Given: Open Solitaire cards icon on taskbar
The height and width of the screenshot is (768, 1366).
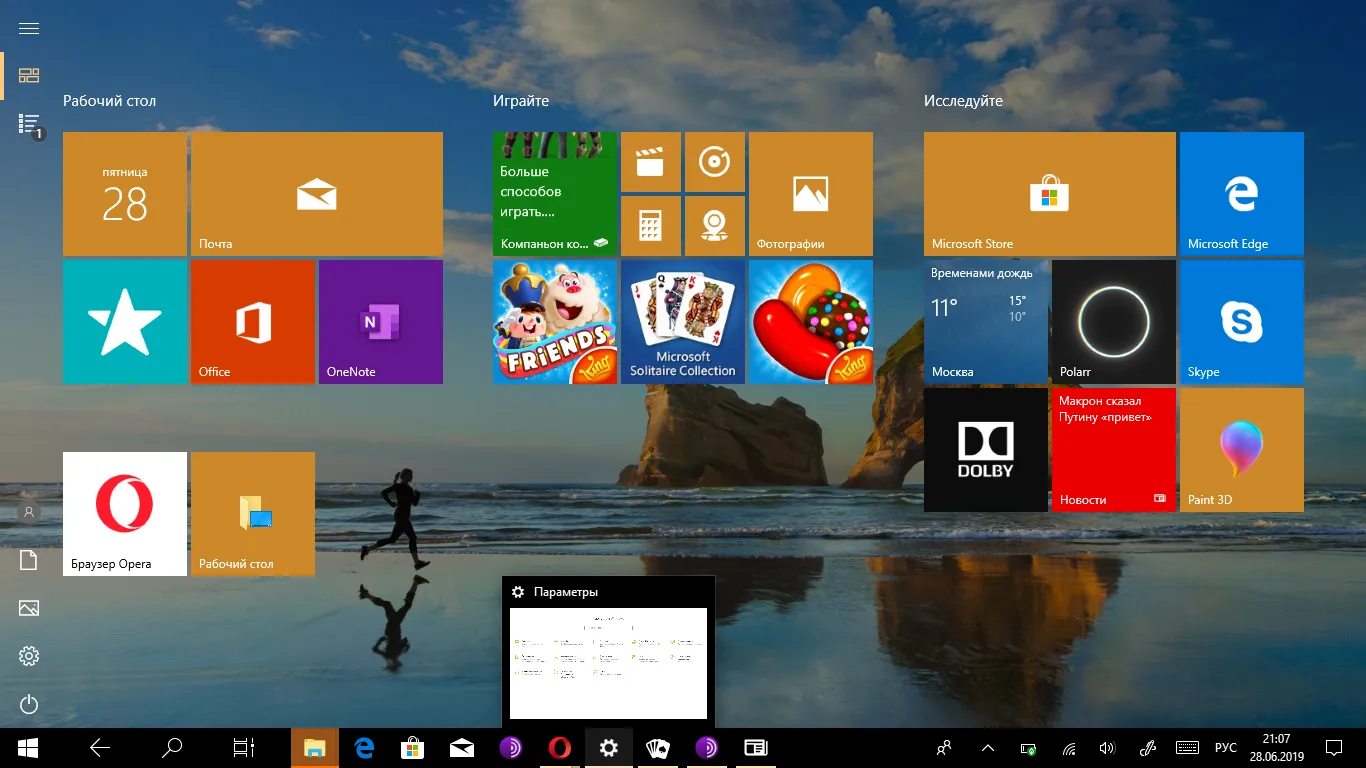Looking at the screenshot, I should tap(658, 748).
